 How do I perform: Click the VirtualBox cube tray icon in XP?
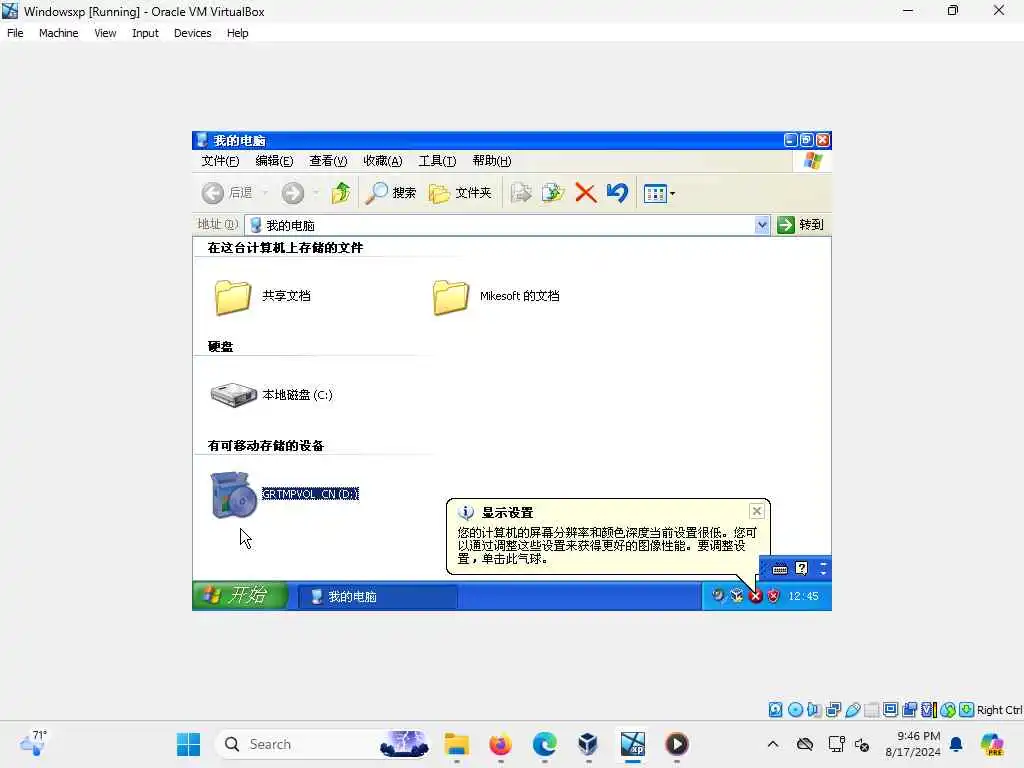click(x=737, y=596)
